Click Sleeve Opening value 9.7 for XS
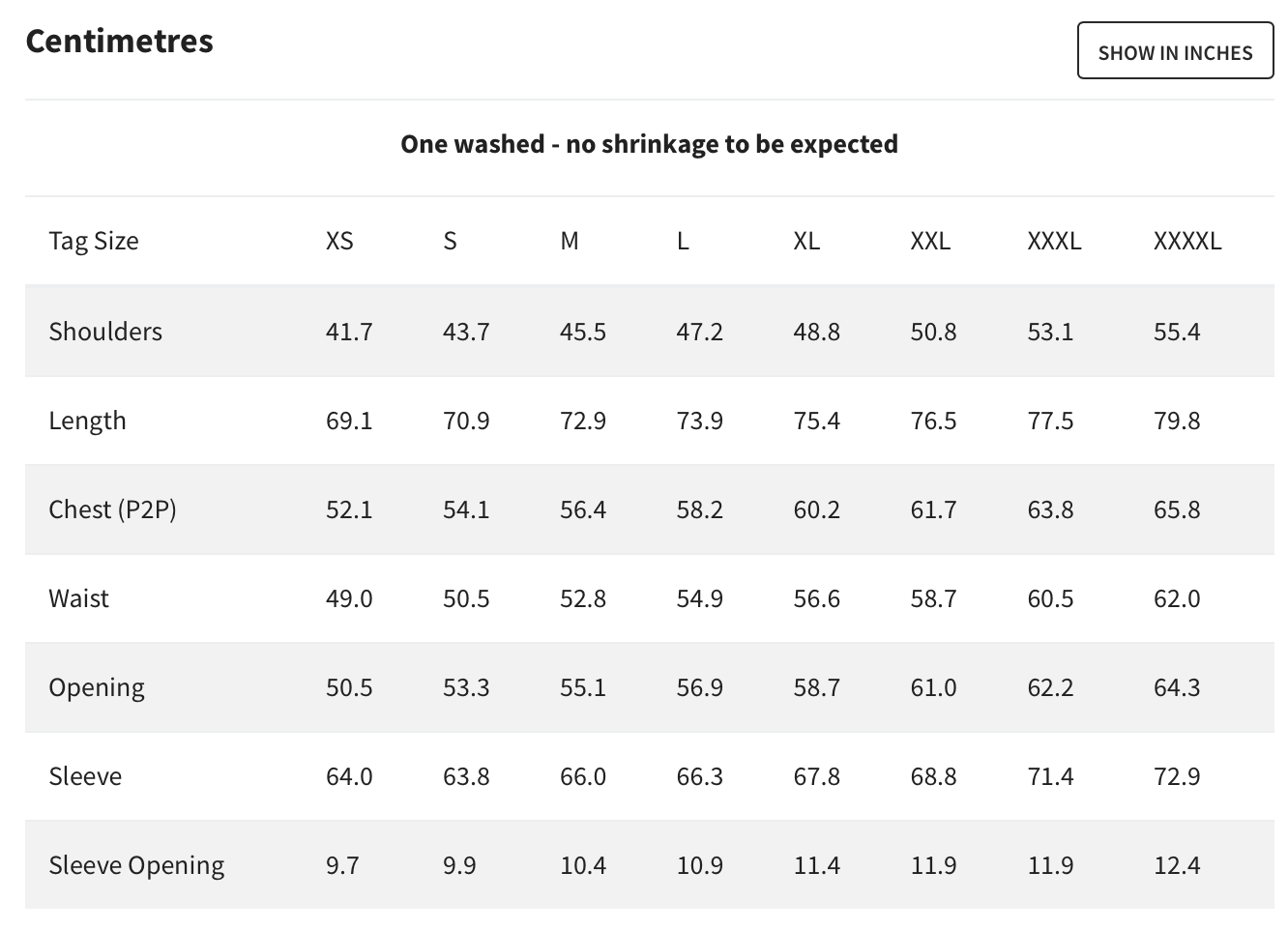Screen dimensions: 1288x930 (342, 865)
